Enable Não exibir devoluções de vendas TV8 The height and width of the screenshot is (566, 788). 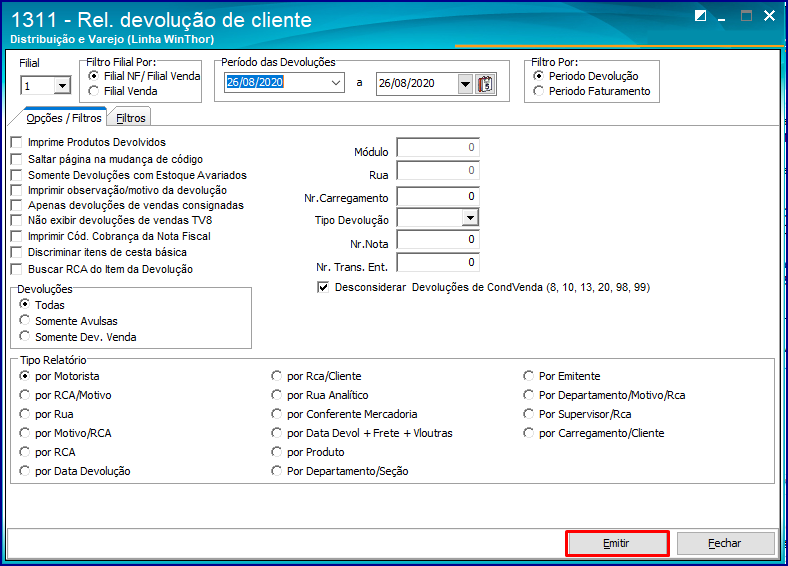17,221
